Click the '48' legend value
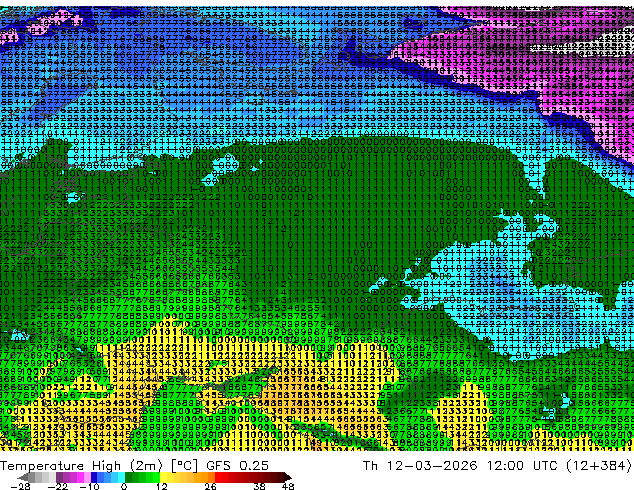Viewport: 634px width, 490px height. click(x=288, y=486)
